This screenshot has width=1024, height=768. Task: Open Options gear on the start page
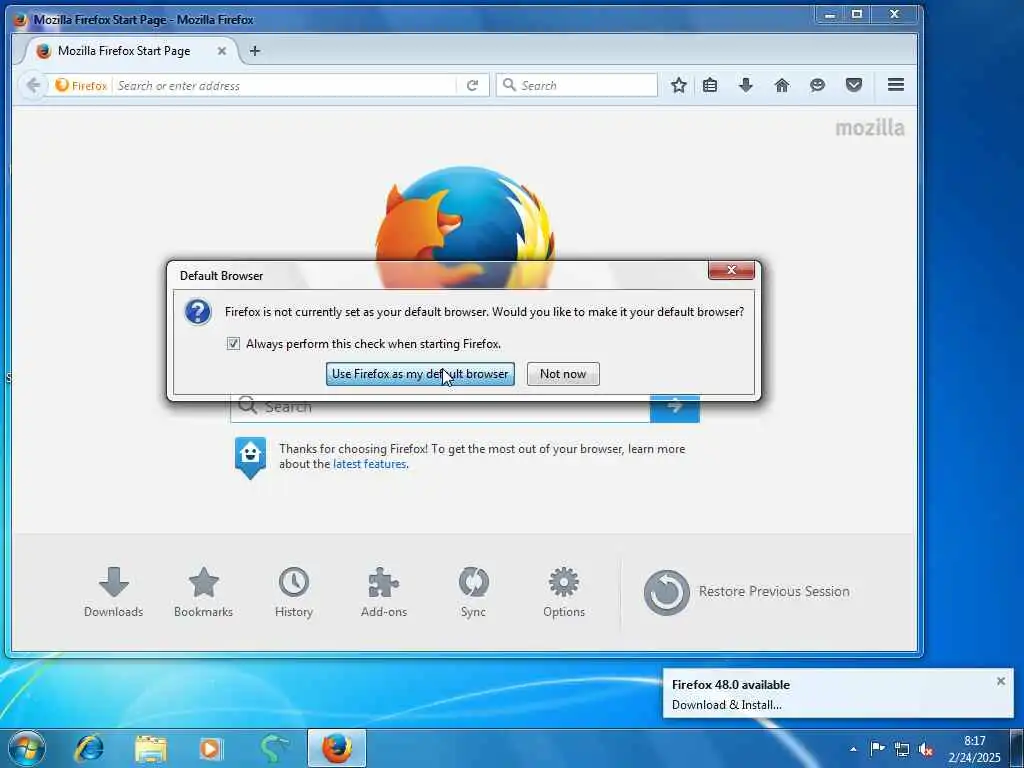click(x=564, y=592)
